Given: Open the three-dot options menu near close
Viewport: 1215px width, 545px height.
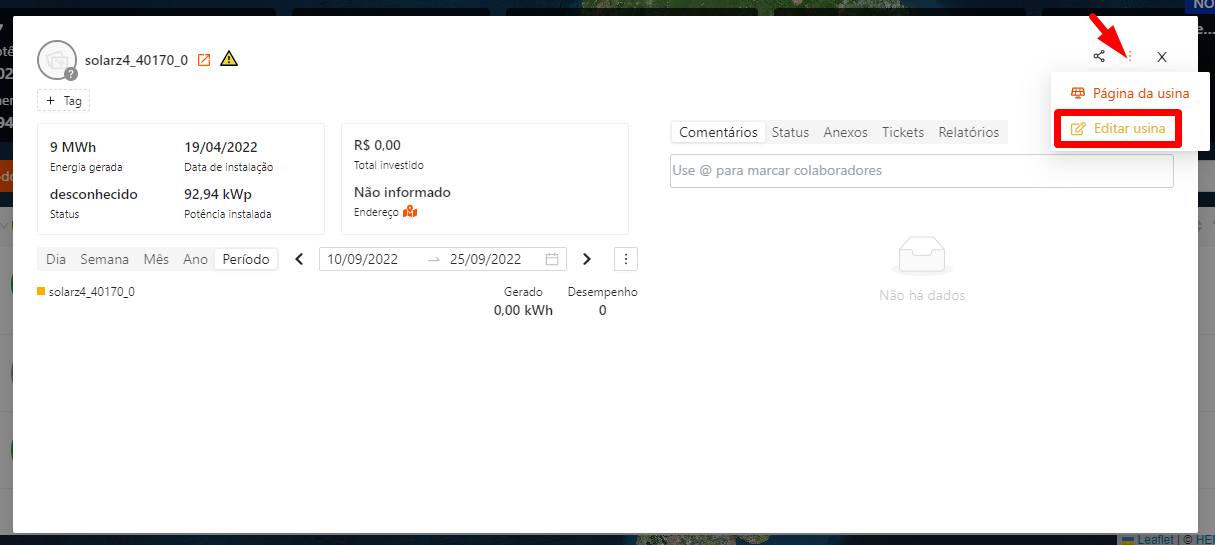Looking at the screenshot, I should coord(1130,57).
